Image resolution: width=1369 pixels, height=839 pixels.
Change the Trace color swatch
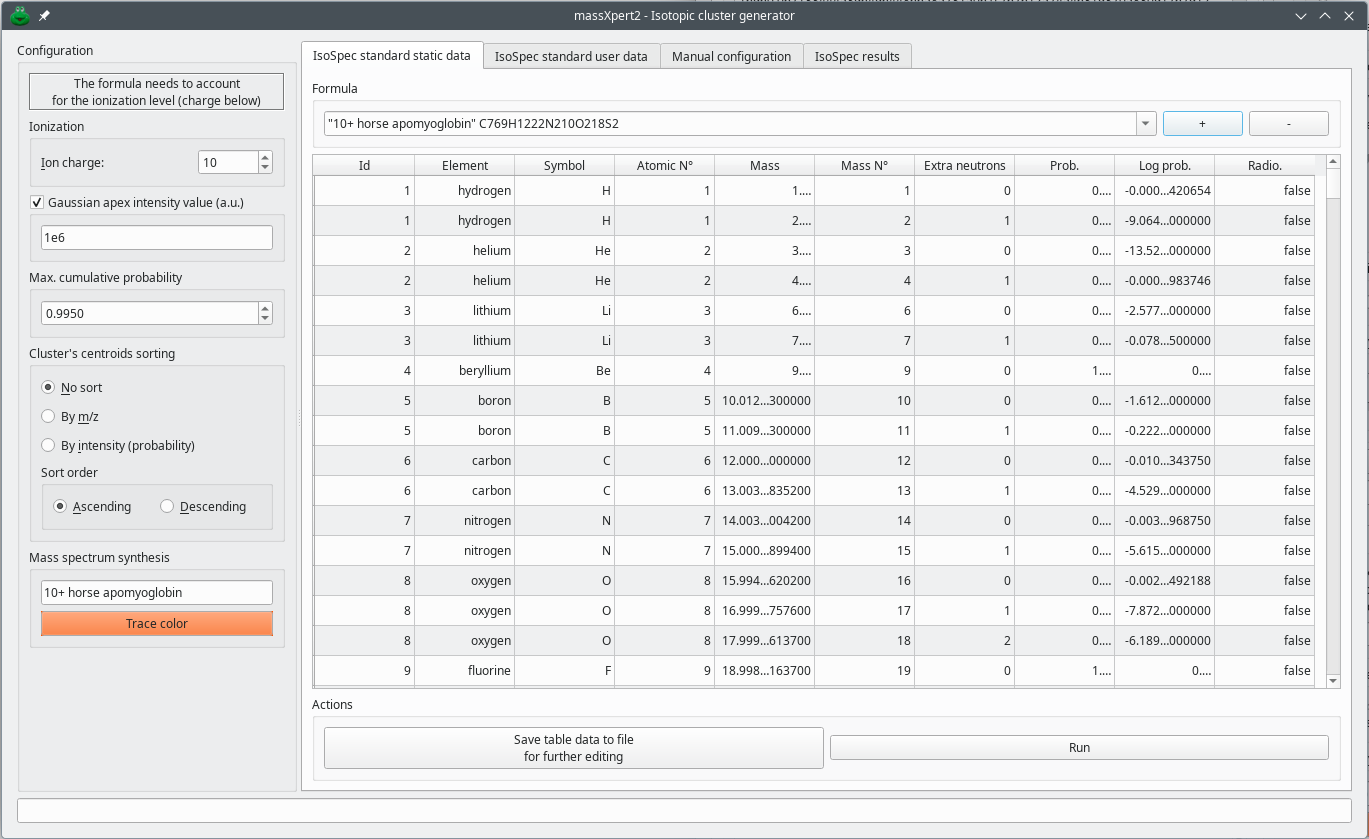click(156, 623)
